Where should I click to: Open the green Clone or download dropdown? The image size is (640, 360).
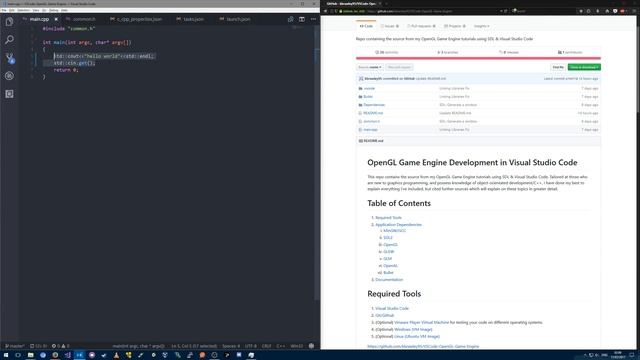click(584, 67)
